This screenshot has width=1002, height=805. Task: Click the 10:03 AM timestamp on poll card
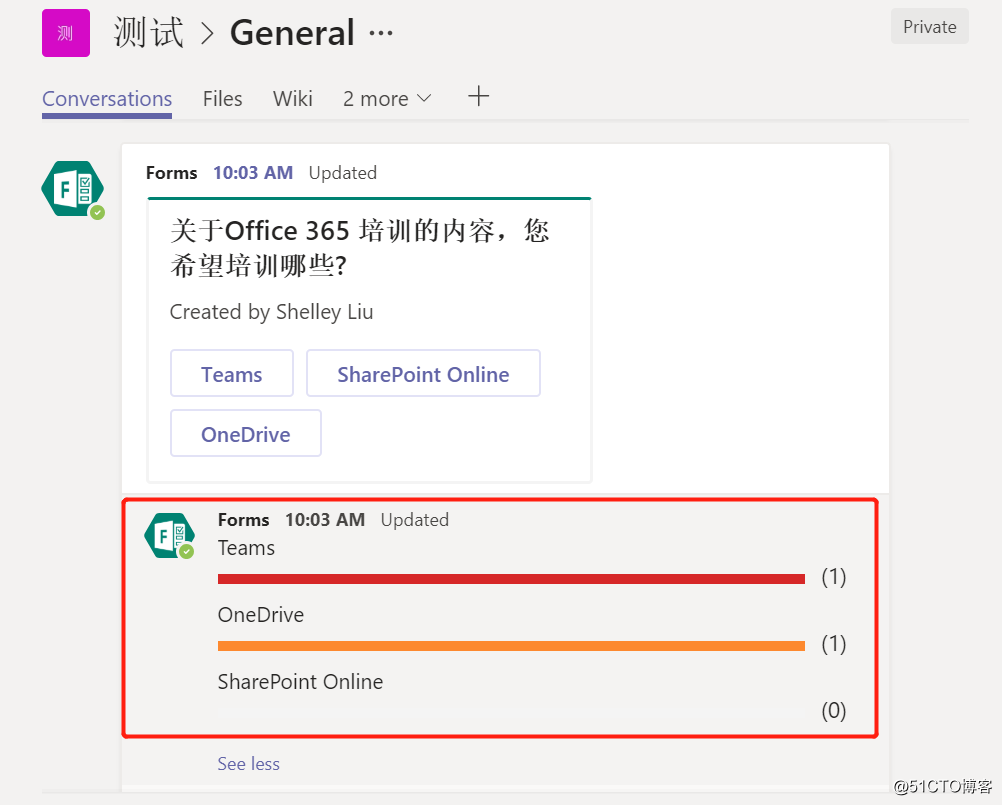[253, 172]
